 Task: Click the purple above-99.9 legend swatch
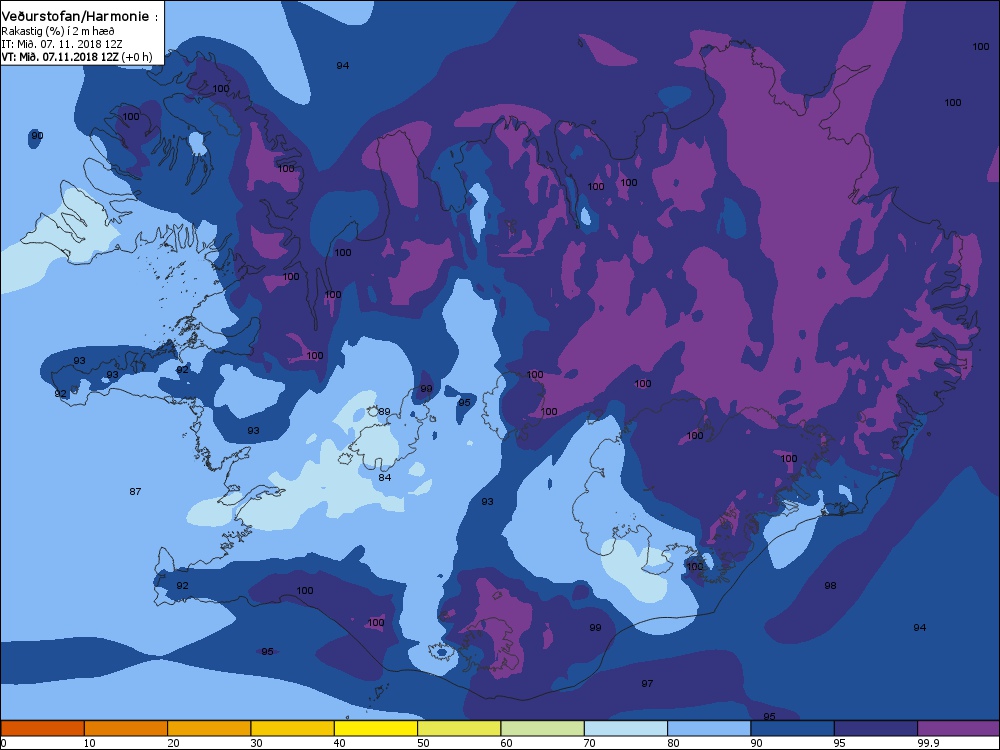click(959, 728)
